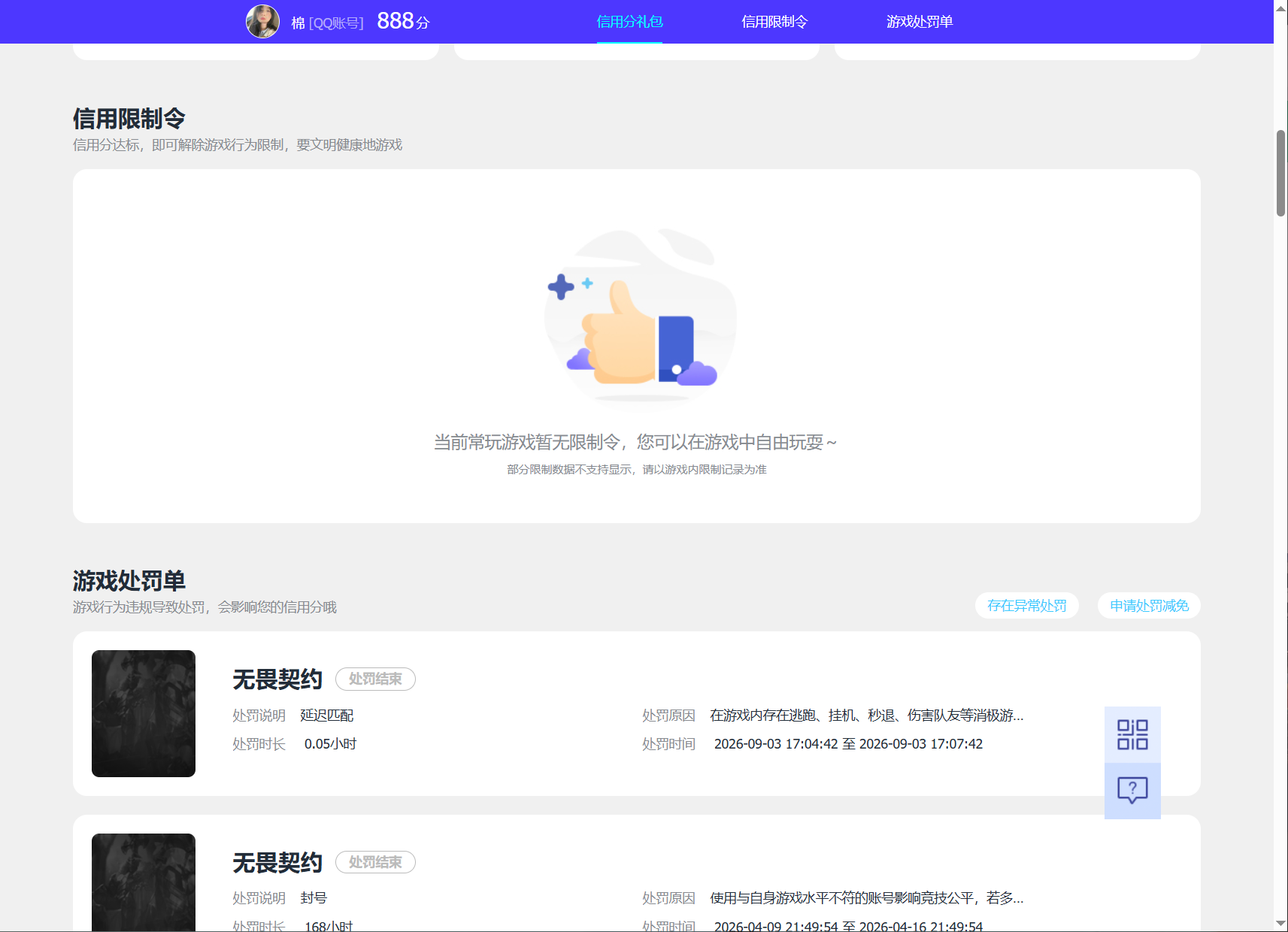Switch to the 游戏处罚单 tab
The width and height of the screenshot is (1288, 932).
coord(919,22)
